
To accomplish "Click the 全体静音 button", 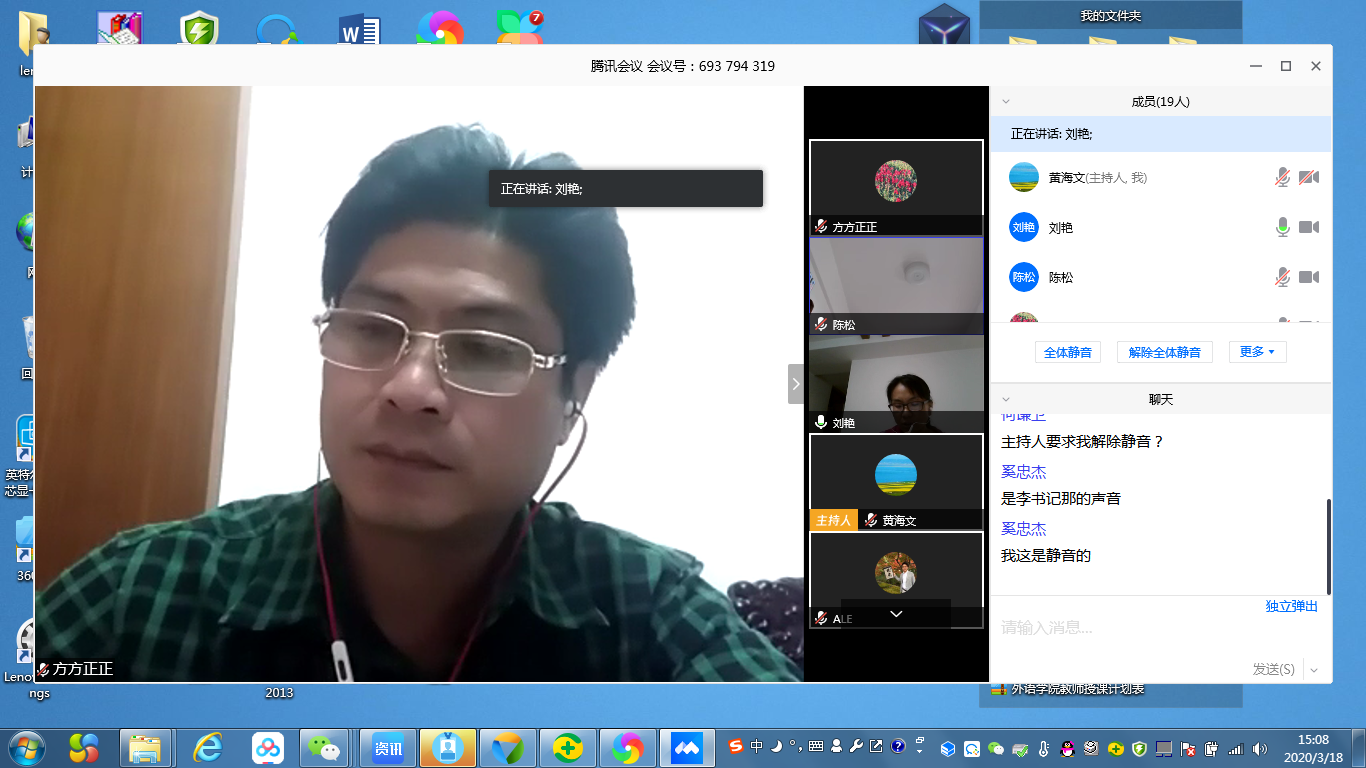I will (1067, 352).
